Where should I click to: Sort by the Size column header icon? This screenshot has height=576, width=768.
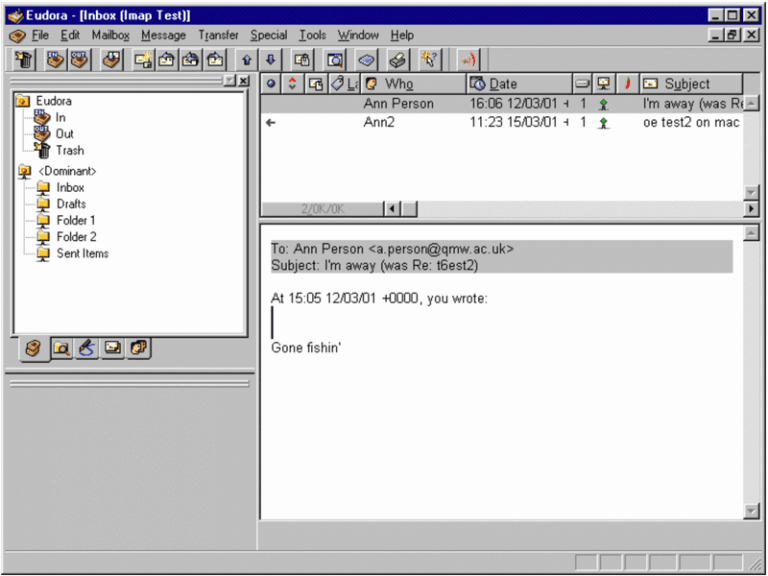[581, 84]
